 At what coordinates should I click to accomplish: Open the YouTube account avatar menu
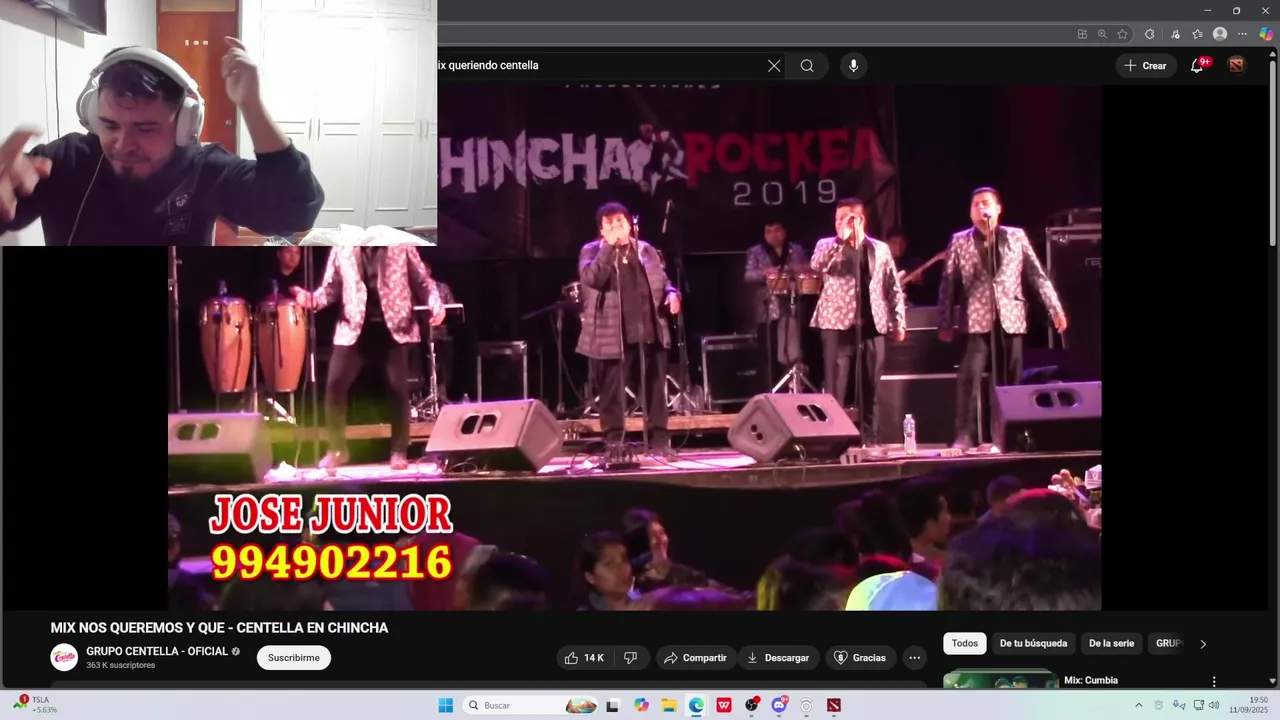click(1238, 66)
